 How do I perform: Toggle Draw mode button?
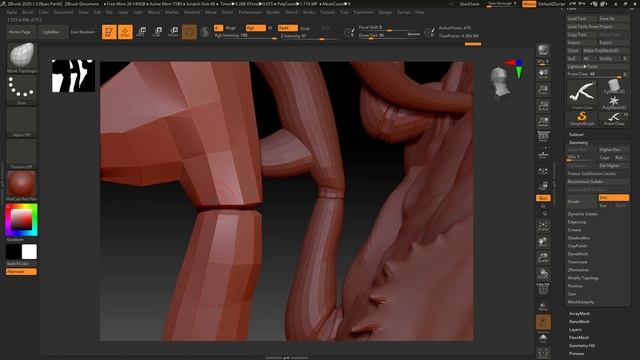[125, 31]
